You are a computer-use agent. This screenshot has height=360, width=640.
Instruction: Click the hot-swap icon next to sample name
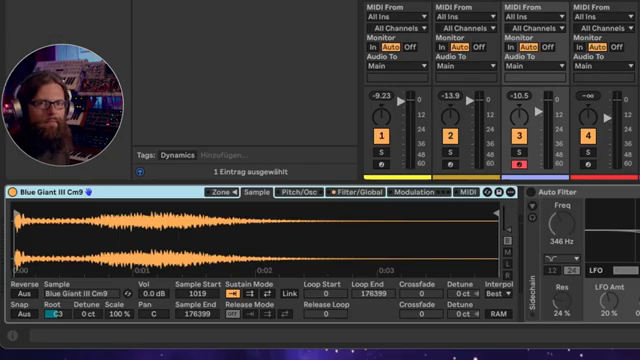(x=128, y=293)
